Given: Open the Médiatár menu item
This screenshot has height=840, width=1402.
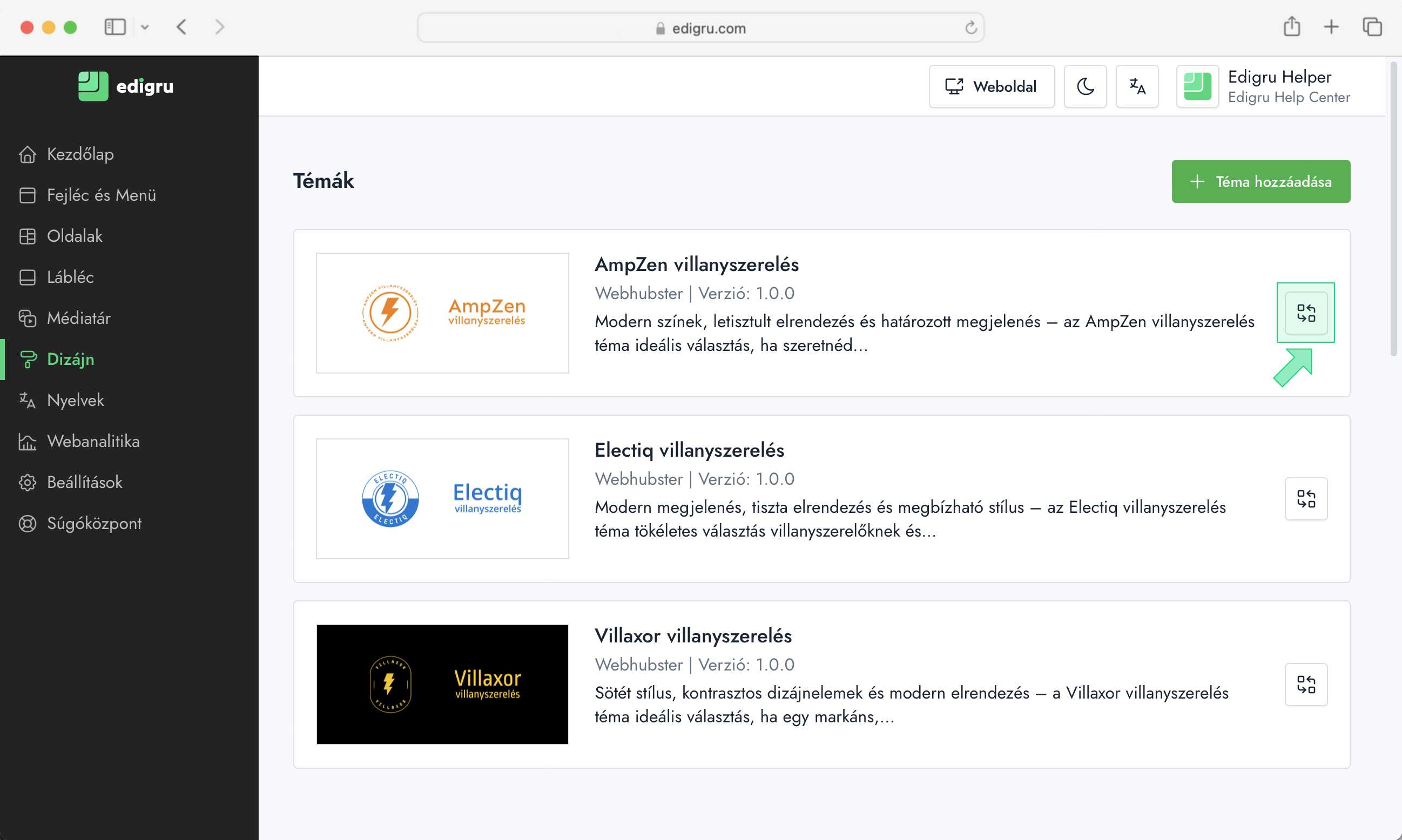Looking at the screenshot, I should point(78,318).
